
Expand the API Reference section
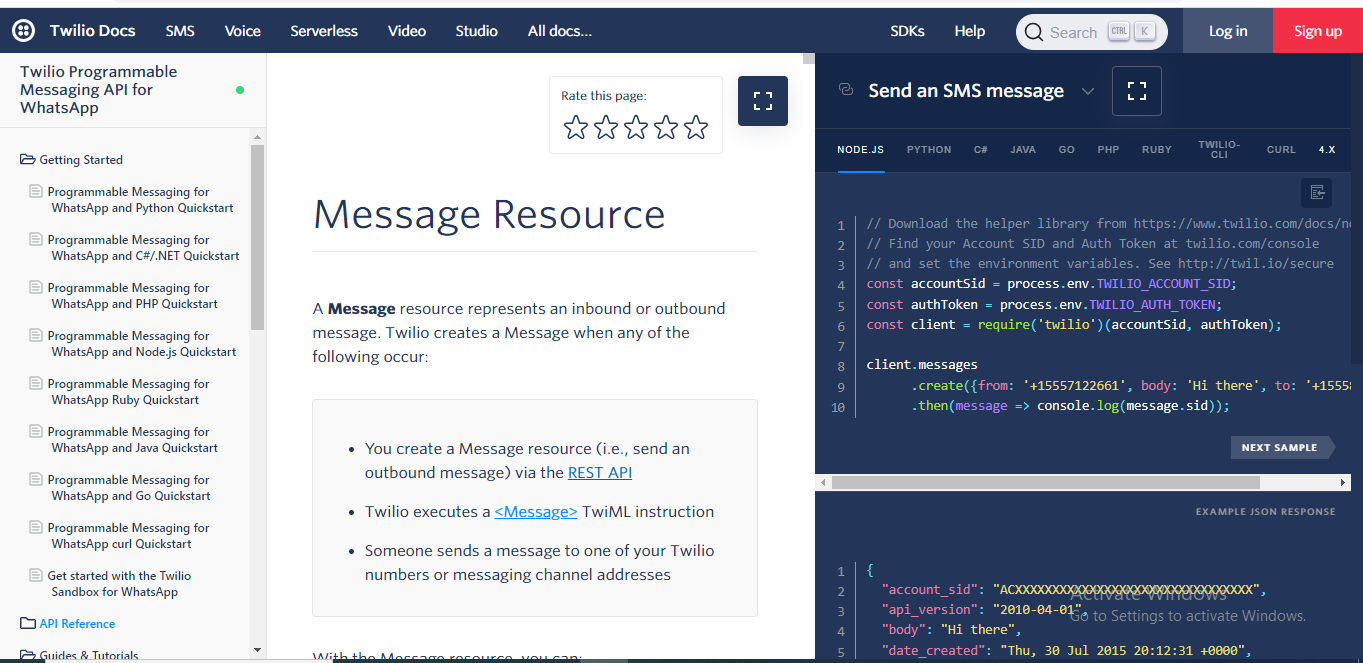[77, 624]
